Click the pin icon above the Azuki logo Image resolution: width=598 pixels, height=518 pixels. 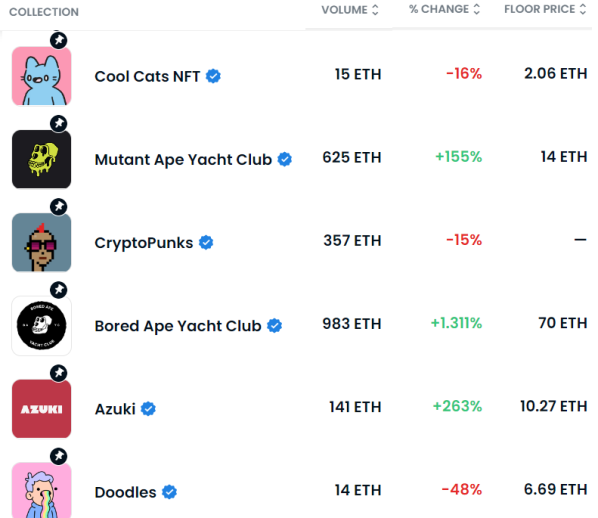59,373
